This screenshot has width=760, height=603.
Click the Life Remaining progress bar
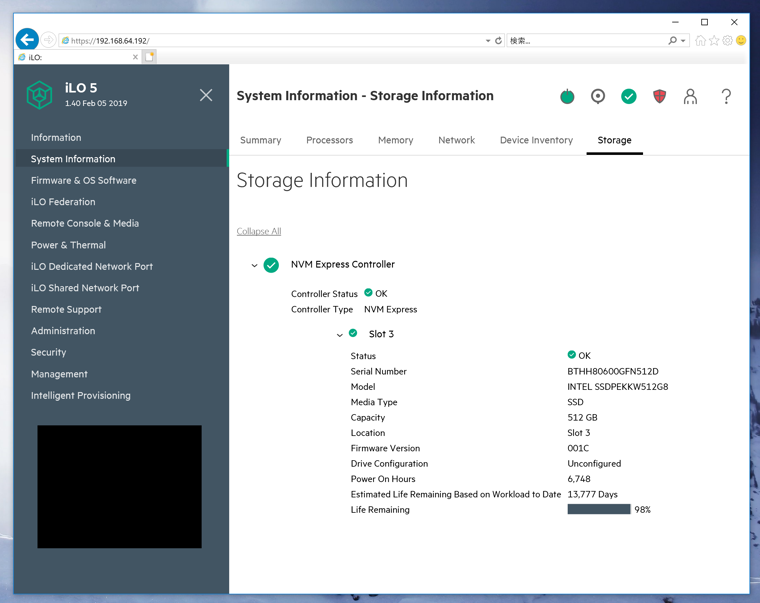pos(599,509)
